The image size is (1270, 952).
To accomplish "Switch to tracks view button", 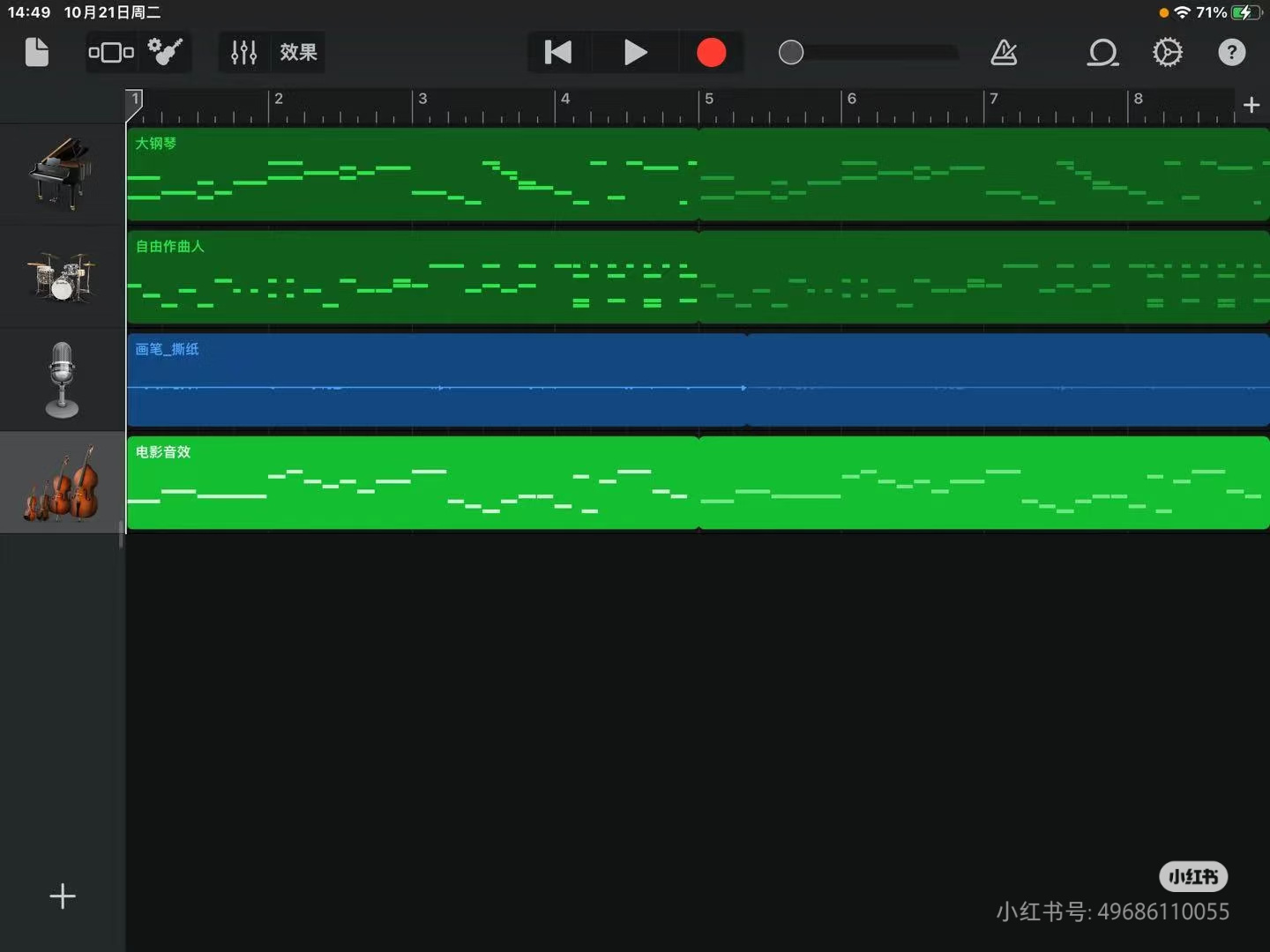I will click(111, 52).
